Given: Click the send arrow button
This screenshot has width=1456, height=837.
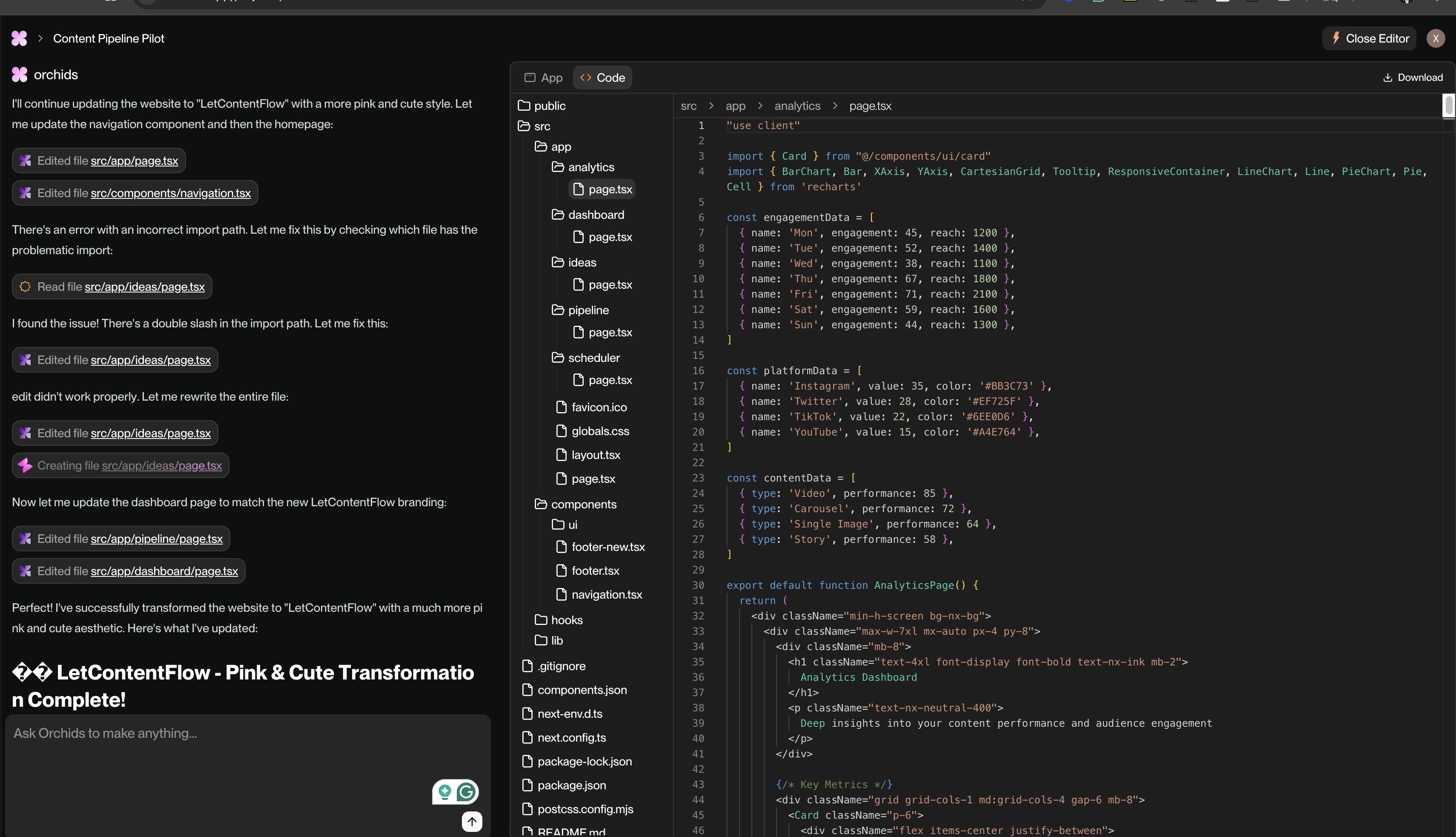Looking at the screenshot, I should click(472, 821).
